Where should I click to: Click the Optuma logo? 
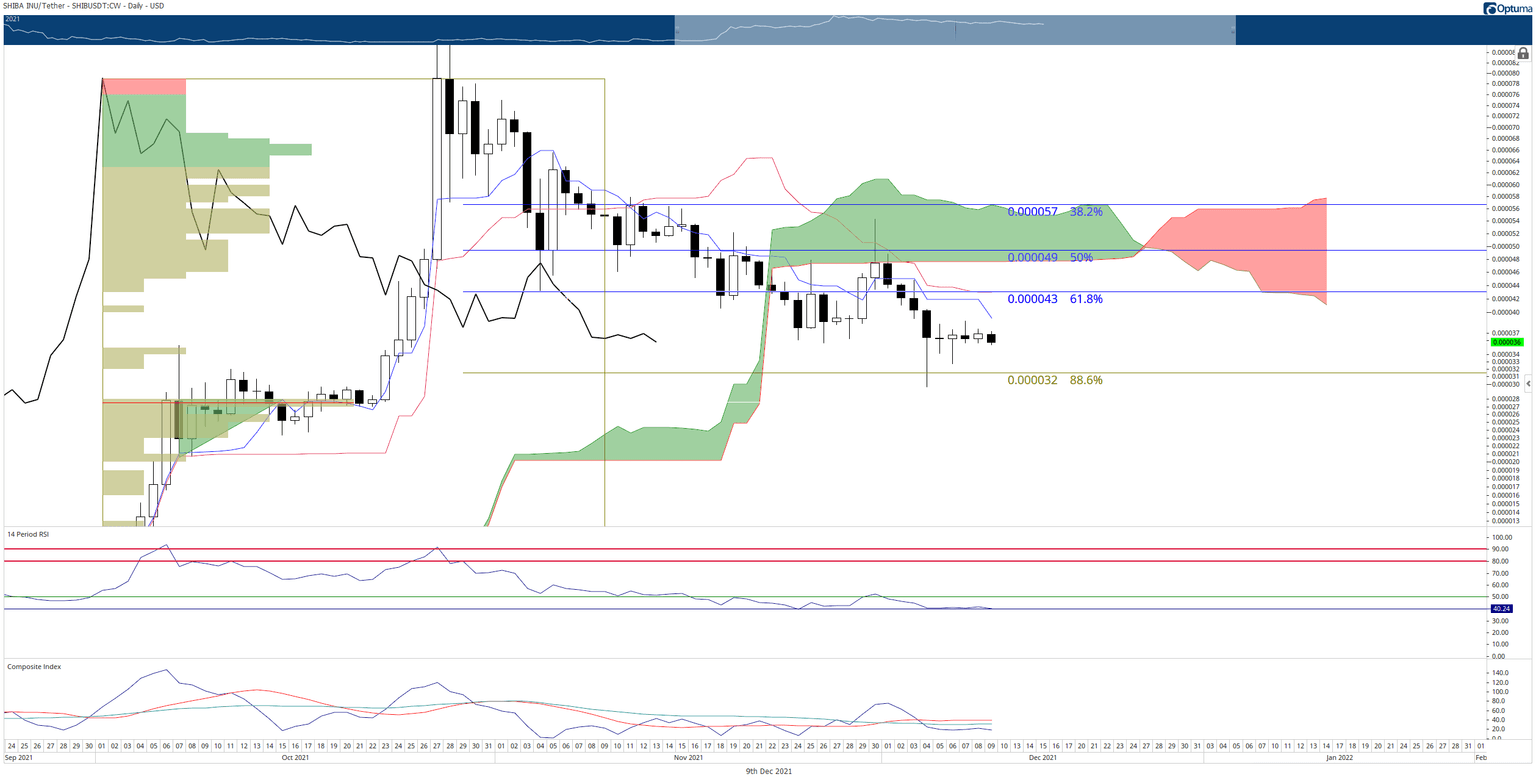click(1507, 8)
